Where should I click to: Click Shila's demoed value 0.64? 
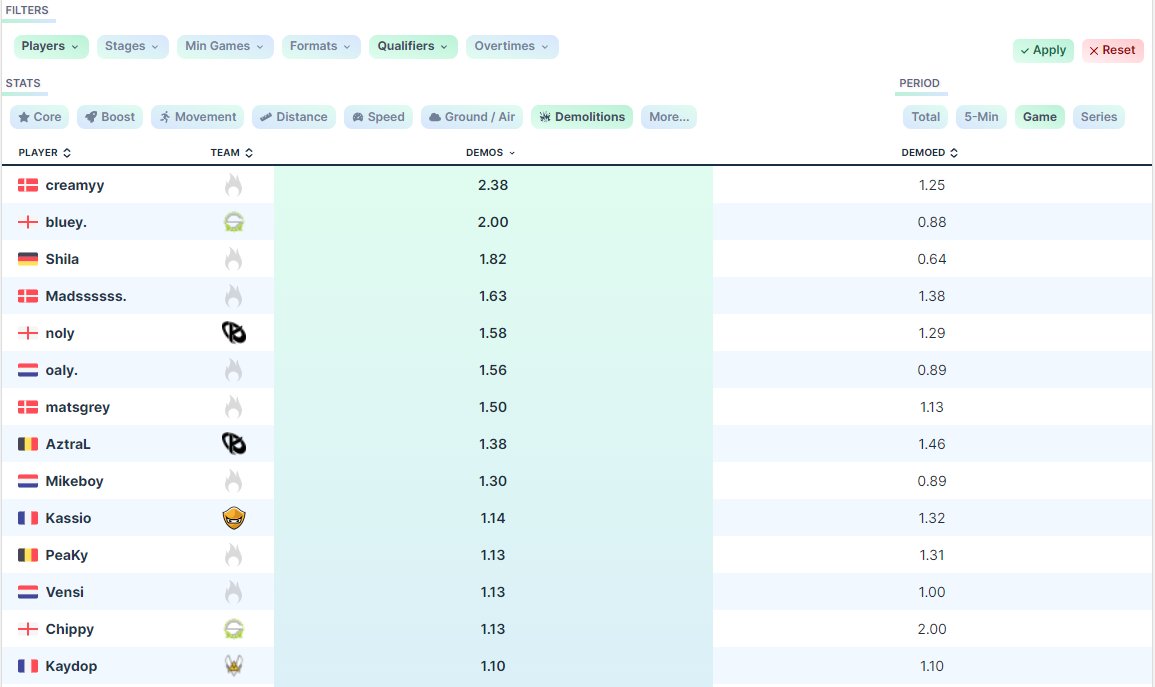(932, 259)
